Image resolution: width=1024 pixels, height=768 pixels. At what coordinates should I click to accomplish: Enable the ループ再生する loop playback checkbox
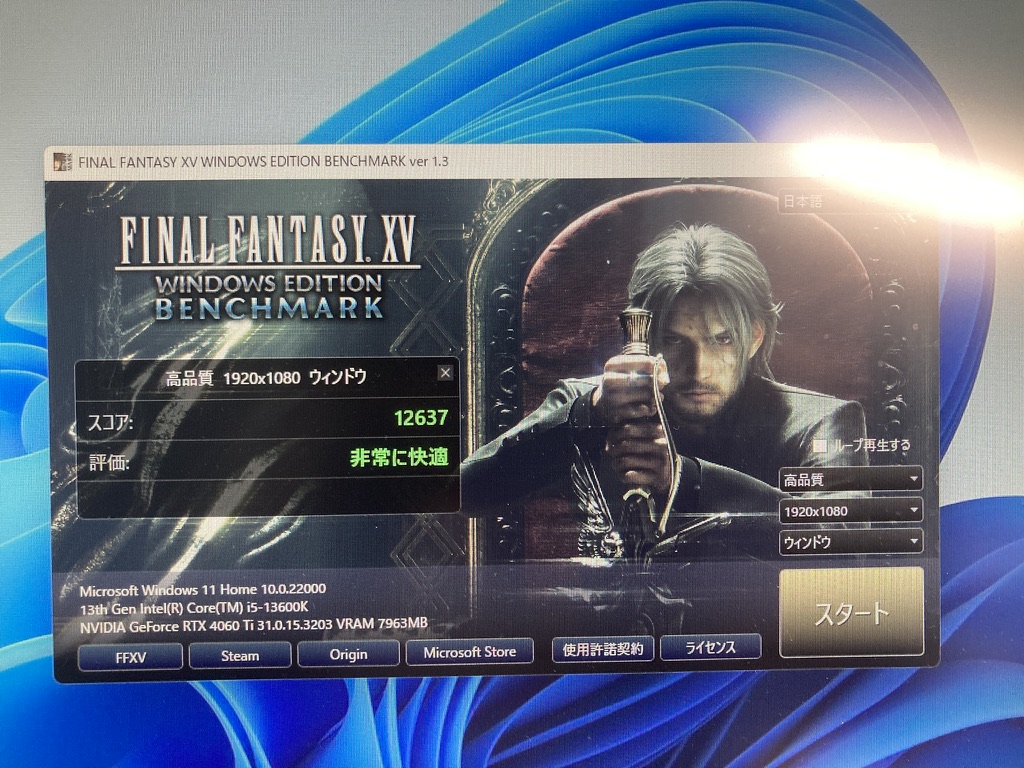tap(821, 446)
